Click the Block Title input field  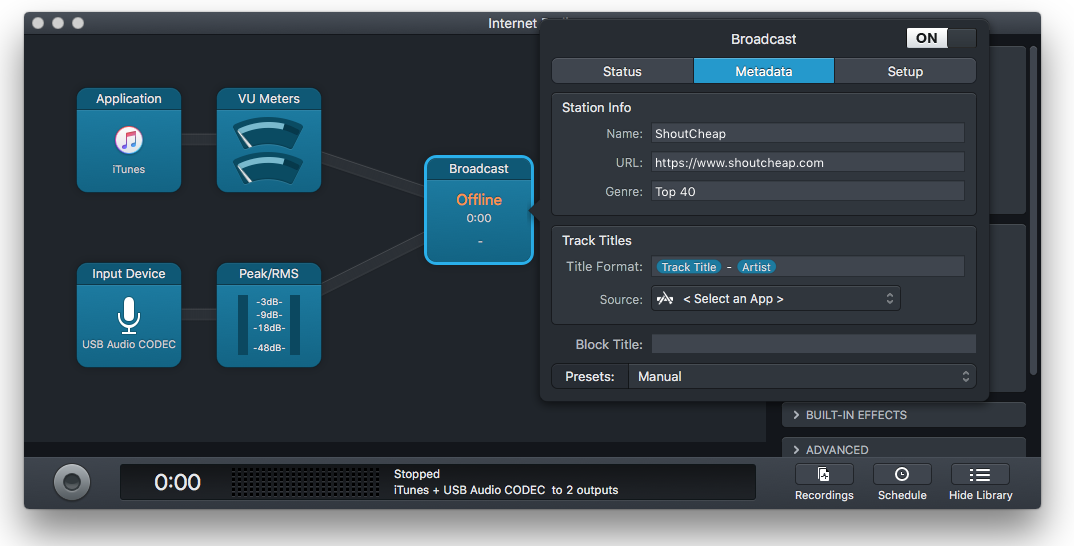coord(813,344)
